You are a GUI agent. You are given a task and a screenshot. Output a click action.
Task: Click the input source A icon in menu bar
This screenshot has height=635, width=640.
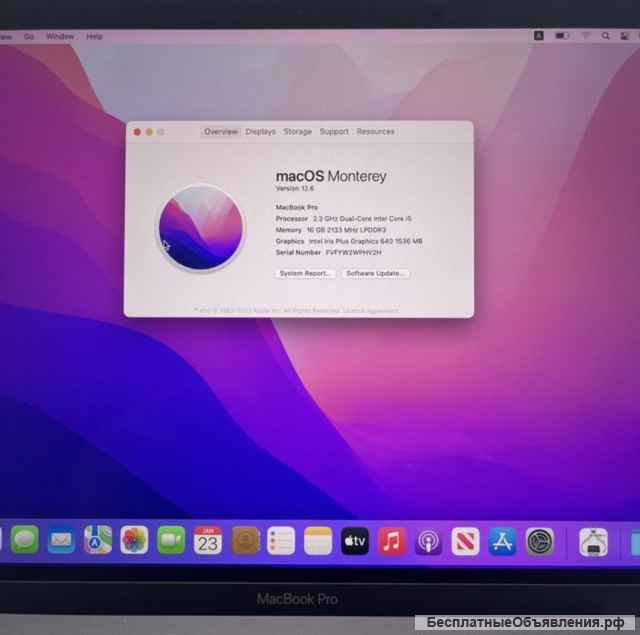[x=539, y=36]
